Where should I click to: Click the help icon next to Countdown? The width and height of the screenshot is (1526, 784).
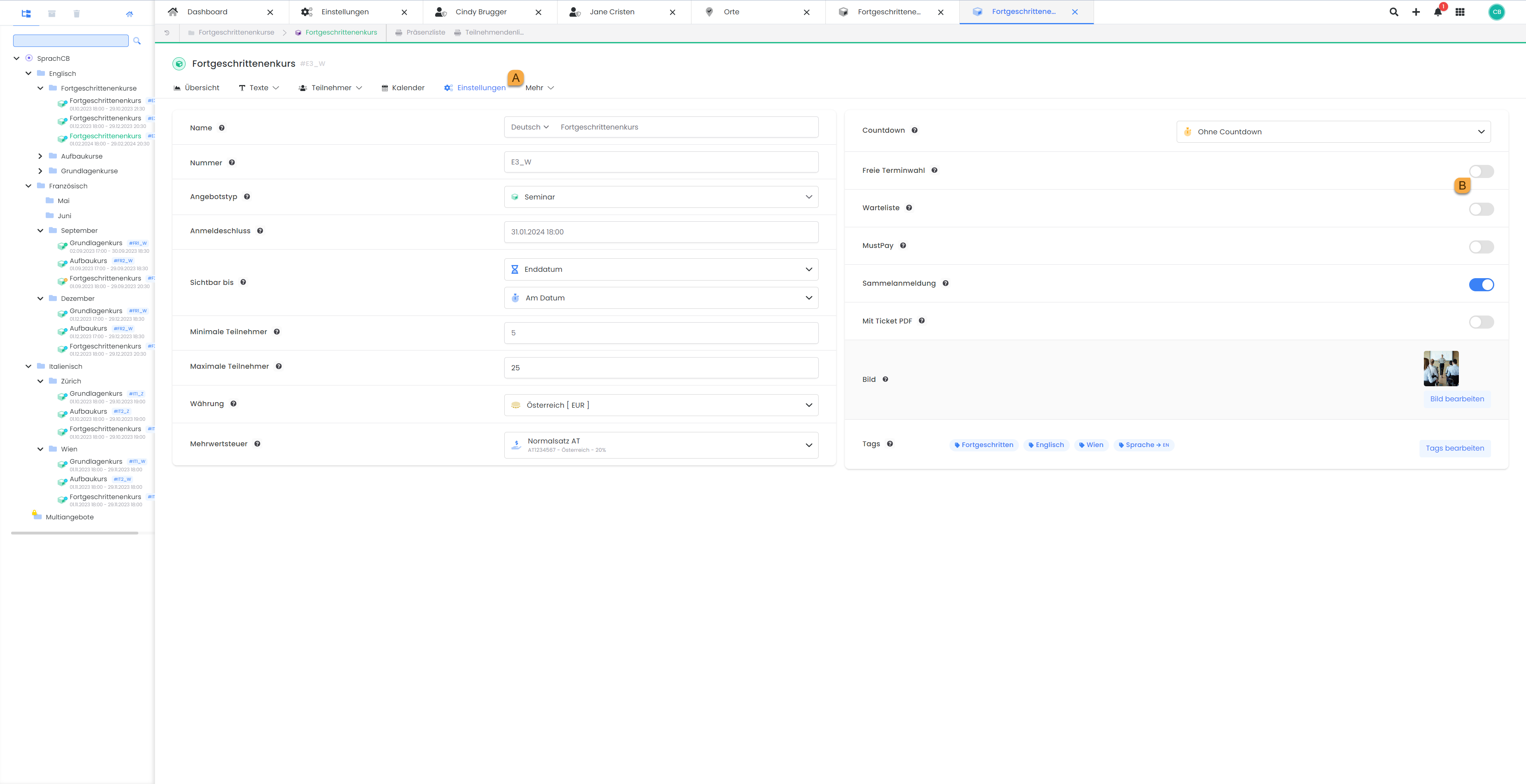[915, 130]
